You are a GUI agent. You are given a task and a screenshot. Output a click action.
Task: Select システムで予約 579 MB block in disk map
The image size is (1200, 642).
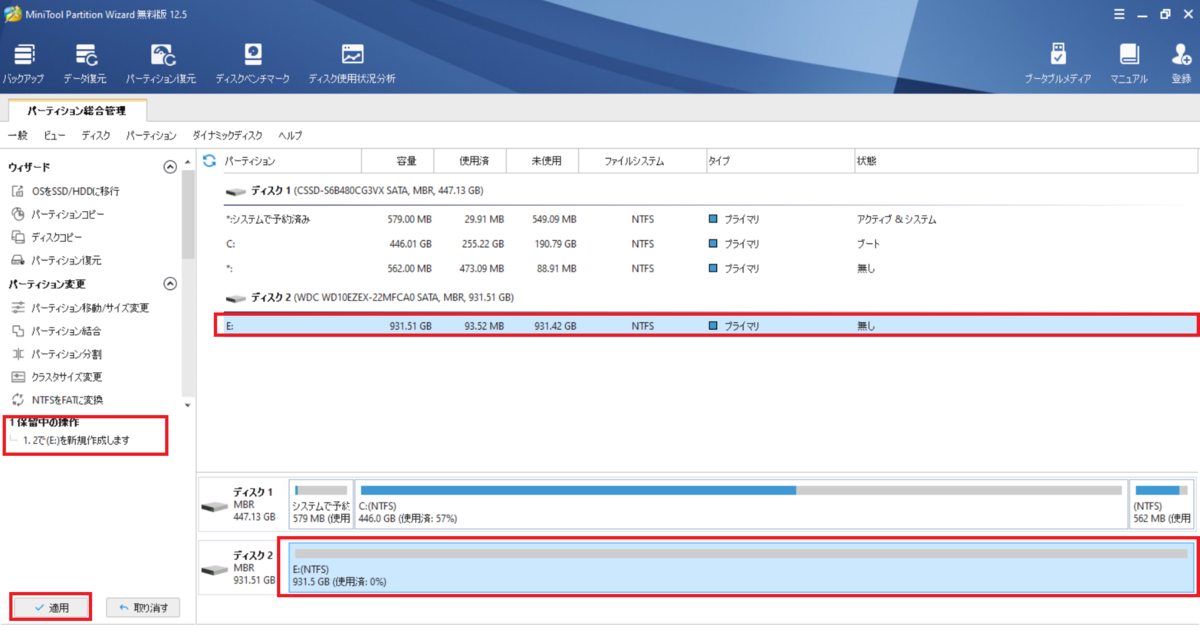321,506
